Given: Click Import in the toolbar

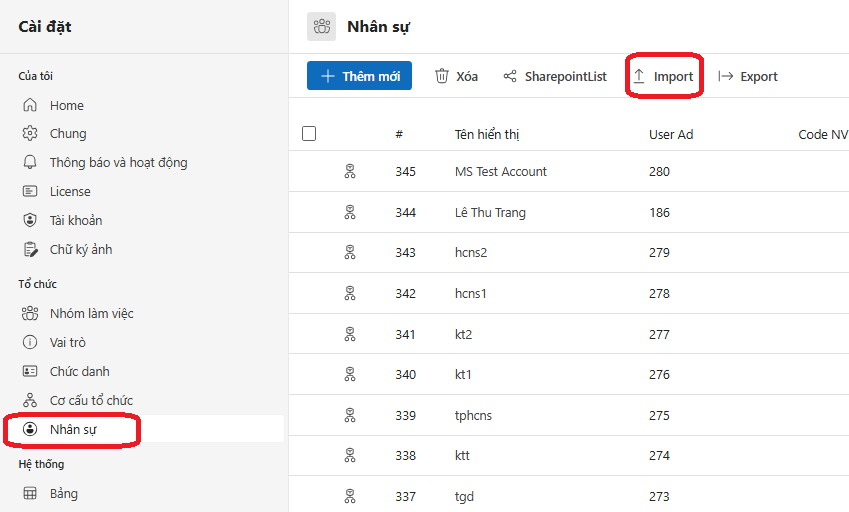Looking at the screenshot, I should [x=663, y=76].
